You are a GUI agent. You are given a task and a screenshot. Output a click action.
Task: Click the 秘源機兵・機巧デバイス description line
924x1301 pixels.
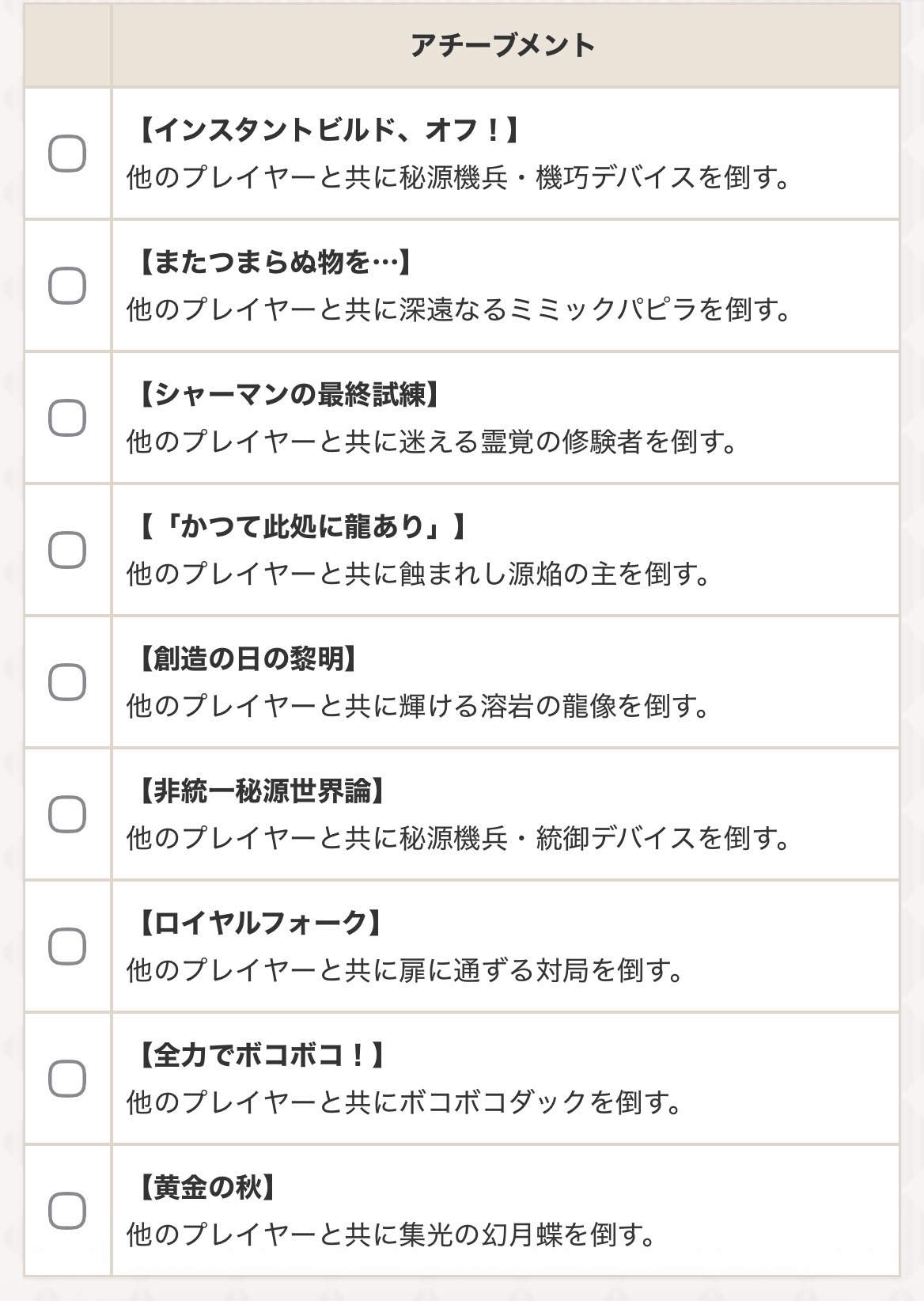point(459,177)
